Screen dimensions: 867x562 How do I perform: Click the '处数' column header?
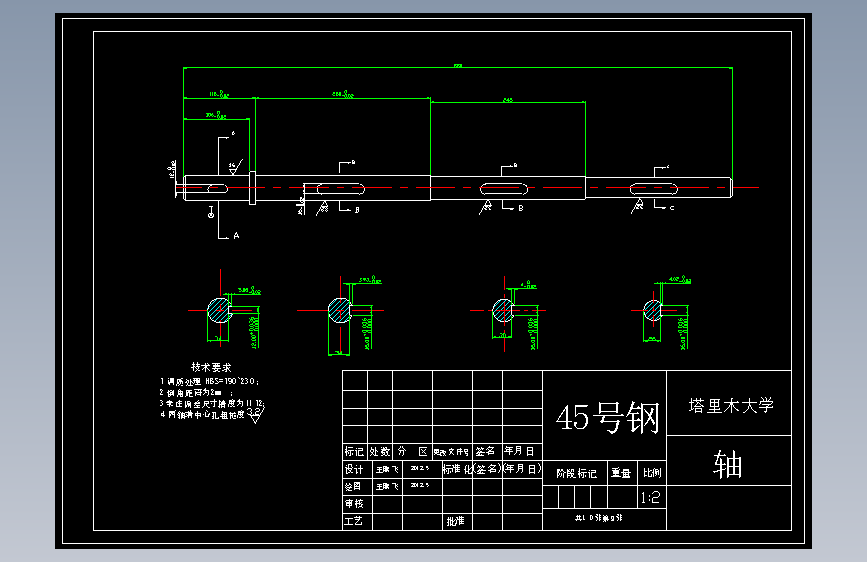pyautogui.click(x=379, y=451)
